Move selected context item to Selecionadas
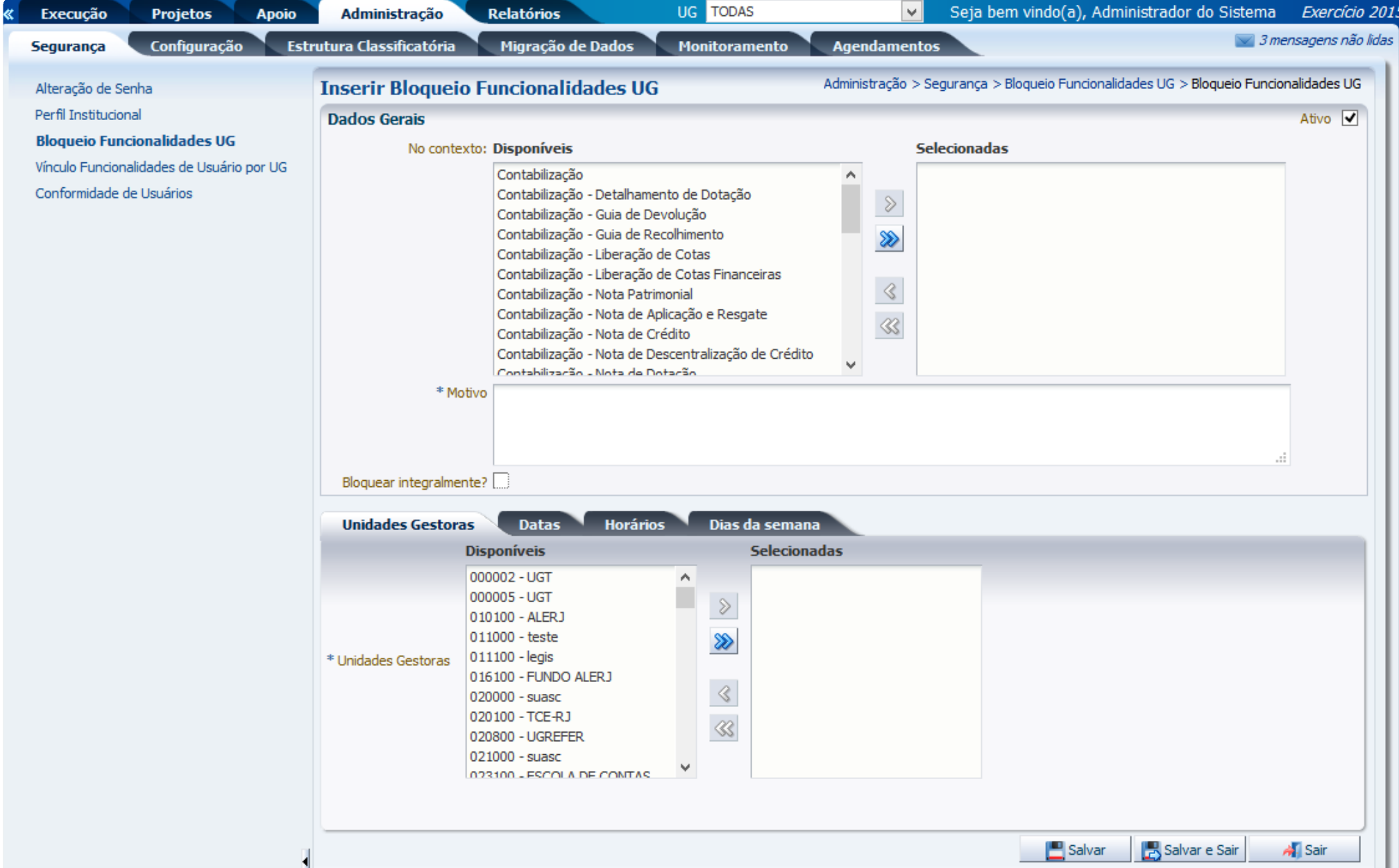Image resolution: width=1399 pixels, height=868 pixels. coord(889,204)
